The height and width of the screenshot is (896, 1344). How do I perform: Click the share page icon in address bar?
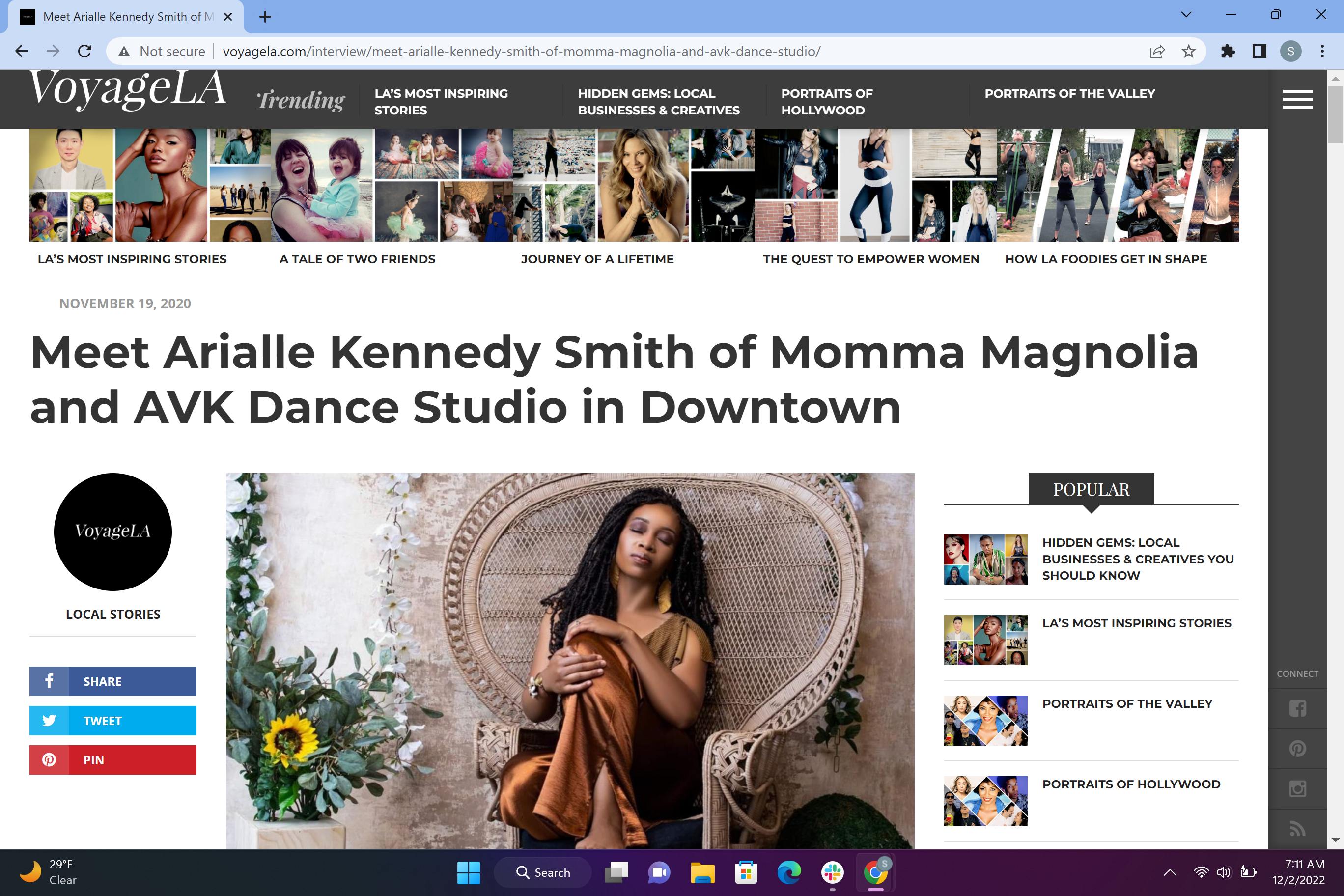(x=1157, y=52)
